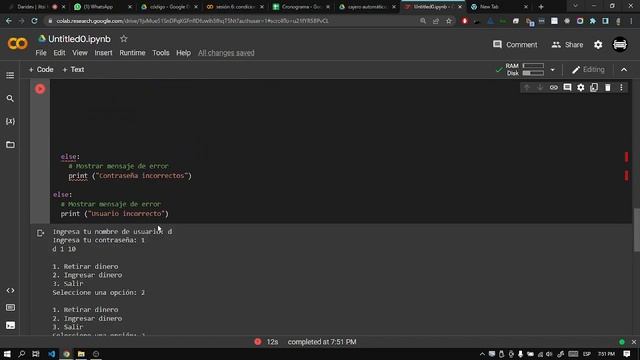
Task: Open the table of contents sidebar
Action: pyautogui.click(x=10, y=76)
